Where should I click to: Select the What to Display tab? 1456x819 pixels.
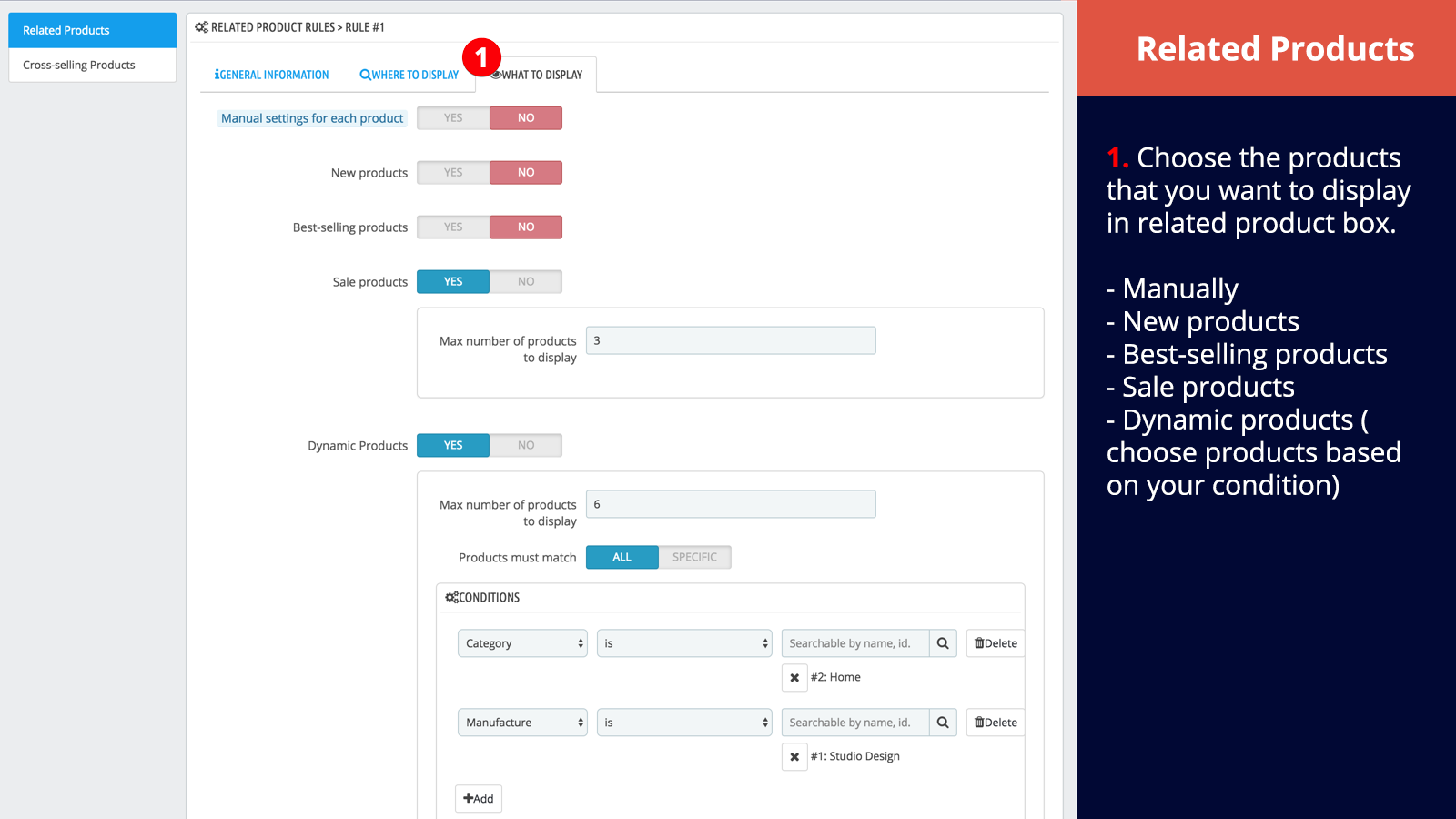536,75
